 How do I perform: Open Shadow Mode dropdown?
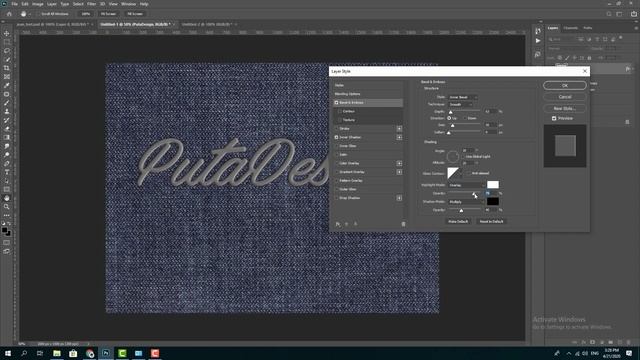tap(466, 202)
